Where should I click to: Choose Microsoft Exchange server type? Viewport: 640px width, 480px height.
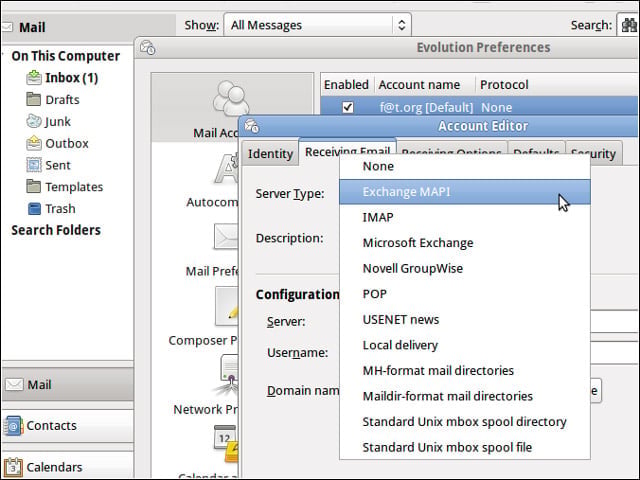464,243
